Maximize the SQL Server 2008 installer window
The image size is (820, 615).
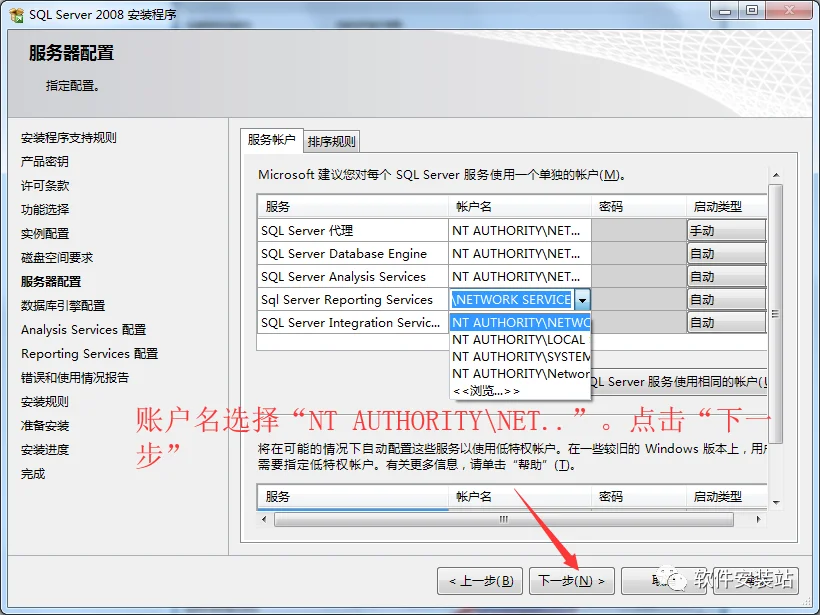[751, 10]
